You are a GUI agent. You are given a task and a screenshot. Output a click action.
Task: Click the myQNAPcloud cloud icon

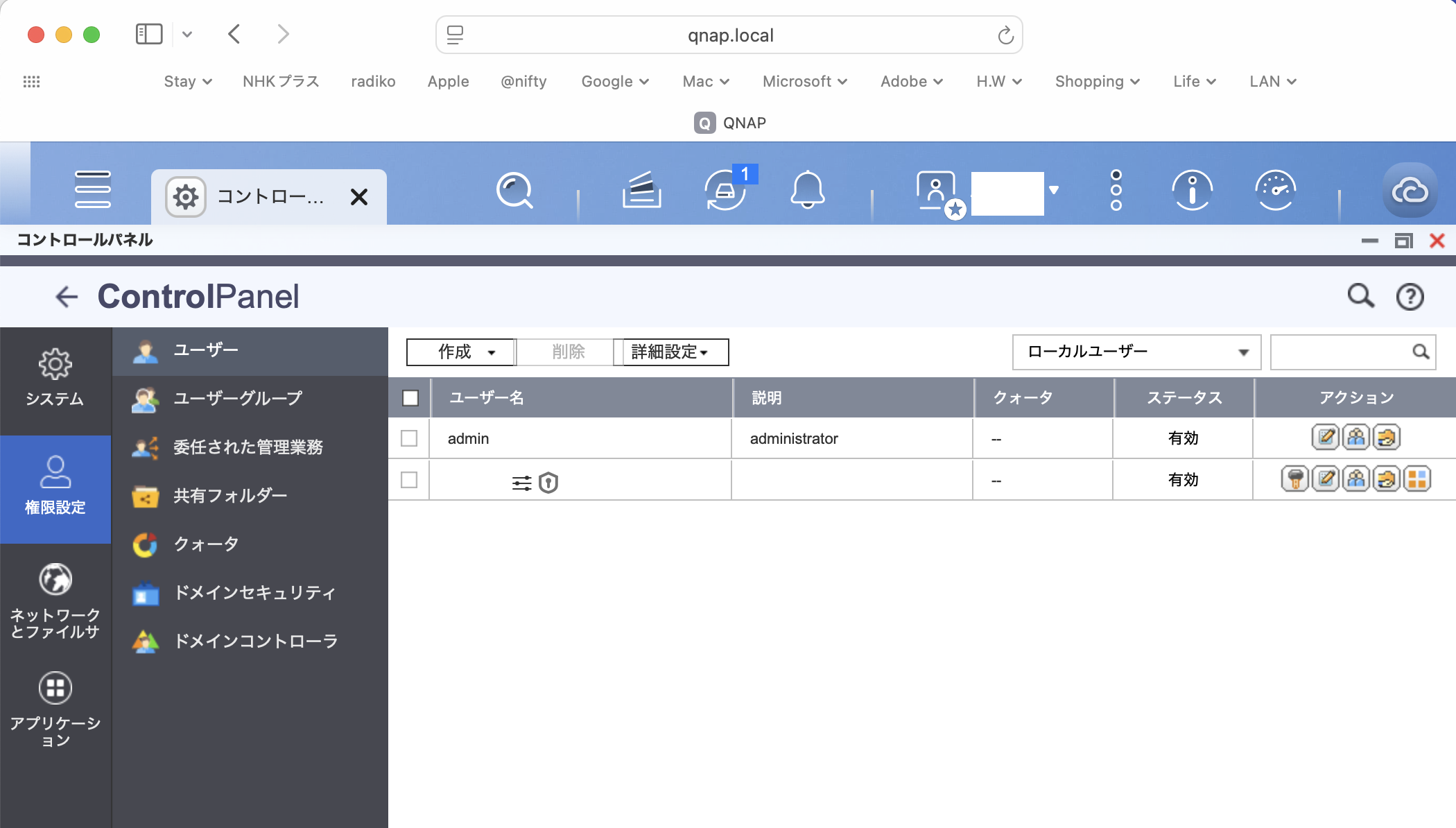point(1410,189)
